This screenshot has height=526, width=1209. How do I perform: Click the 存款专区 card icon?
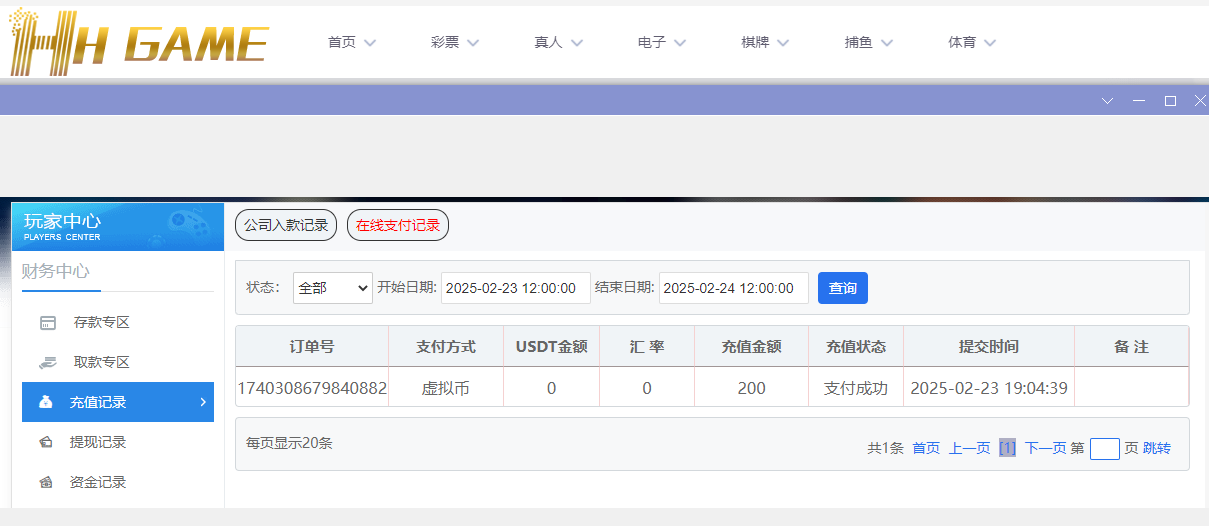[x=47, y=323]
